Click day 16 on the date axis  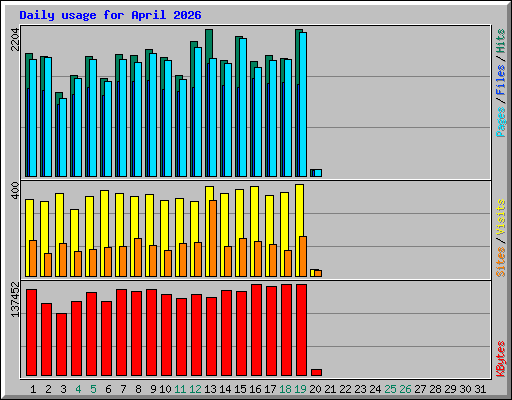click(255, 389)
